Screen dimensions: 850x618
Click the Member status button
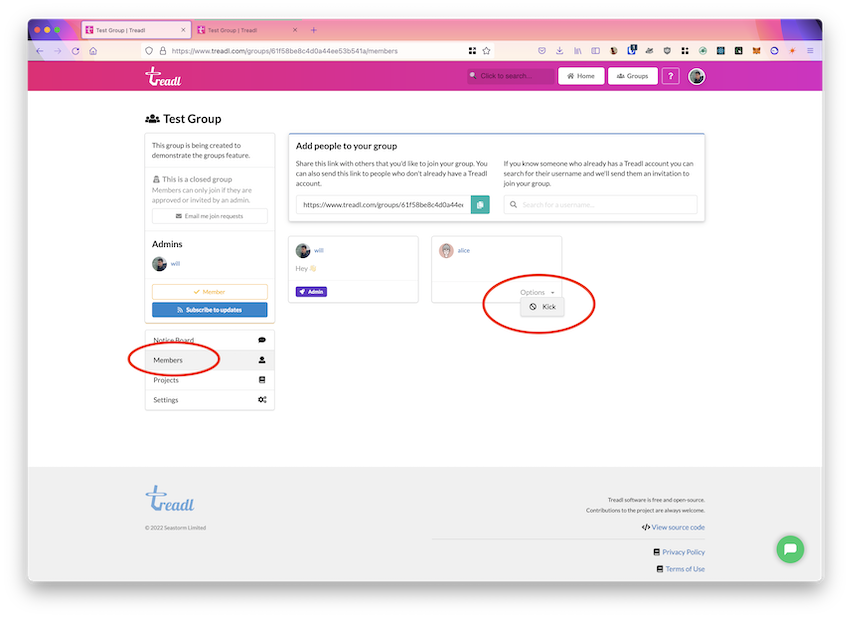pos(210,292)
